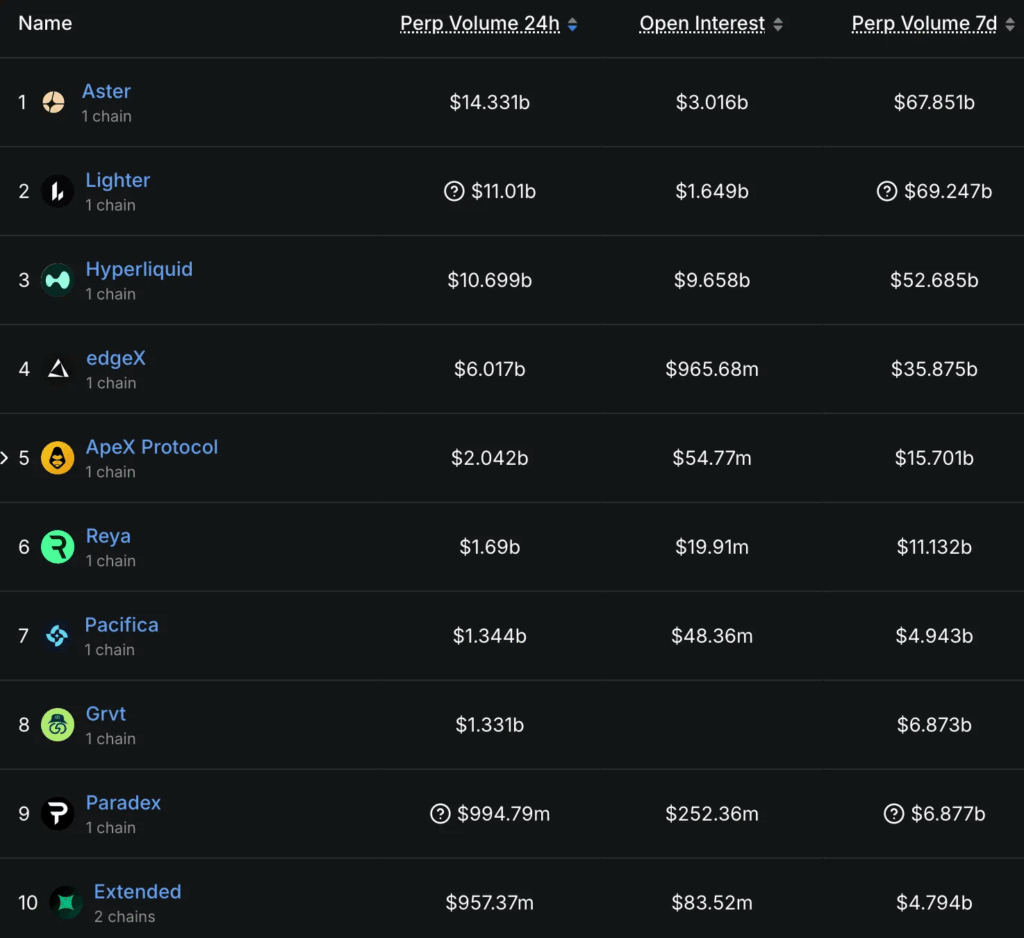Click the question mark beside Paradex's 7d volume
The width and height of the screenshot is (1024, 938).
[x=893, y=814]
